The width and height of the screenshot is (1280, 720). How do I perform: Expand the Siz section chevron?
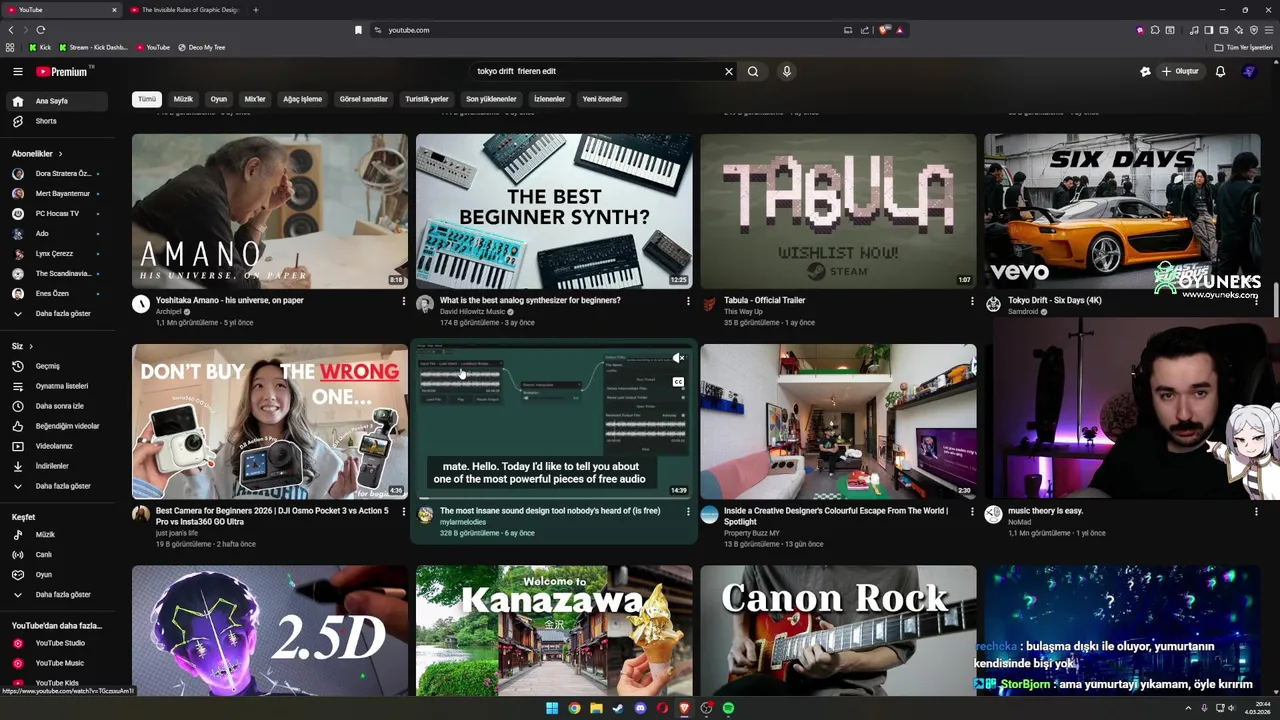click(x=32, y=346)
